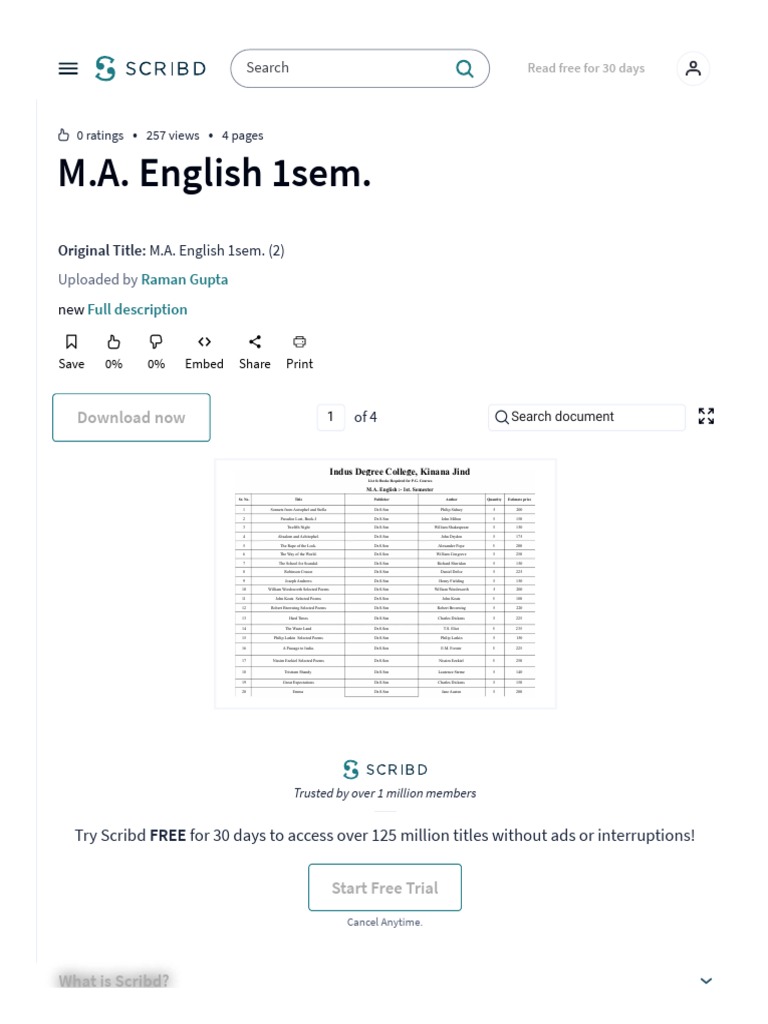Share this document
The height and width of the screenshot is (1024, 768).
255,342
